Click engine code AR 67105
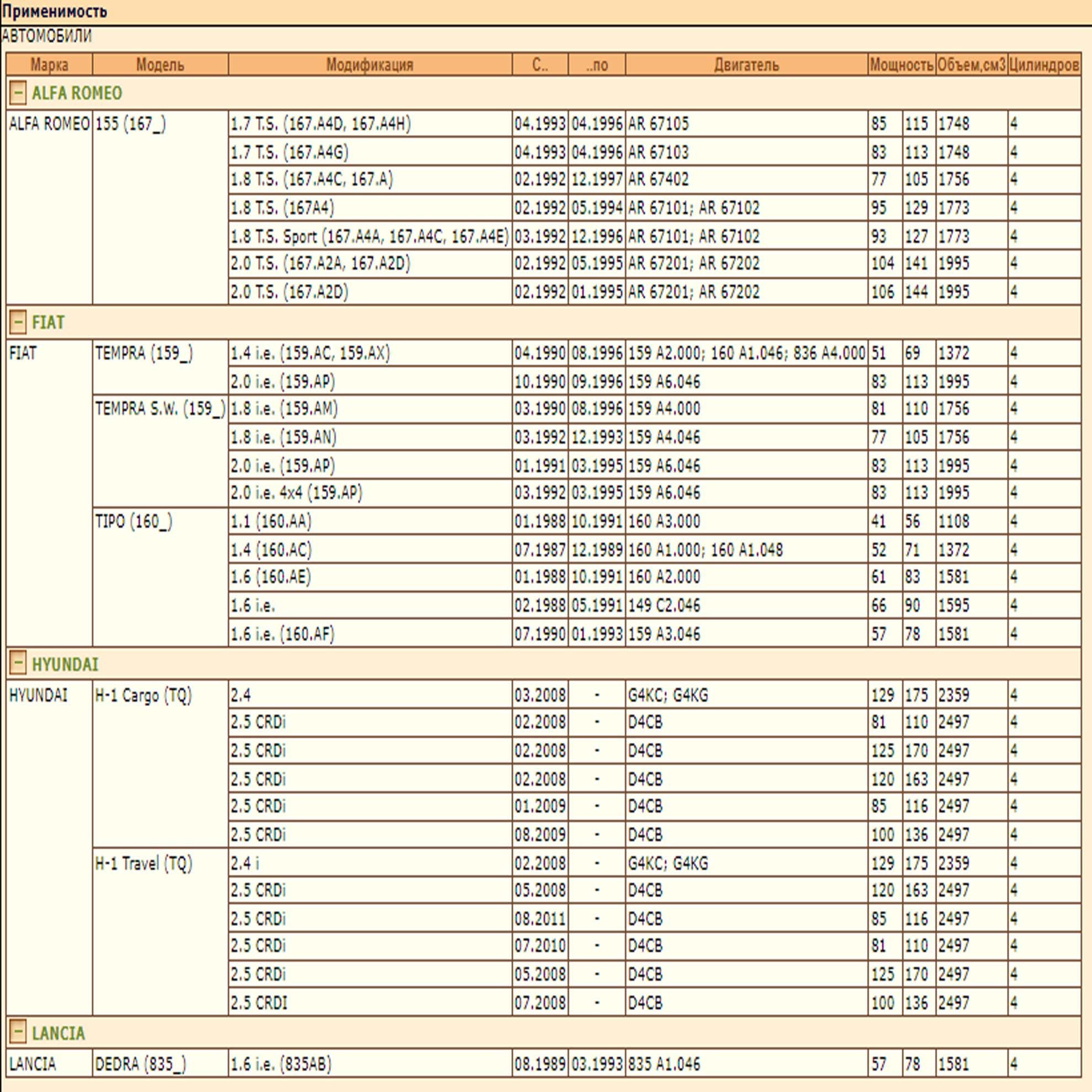The image size is (1092, 1092). (x=659, y=124)
